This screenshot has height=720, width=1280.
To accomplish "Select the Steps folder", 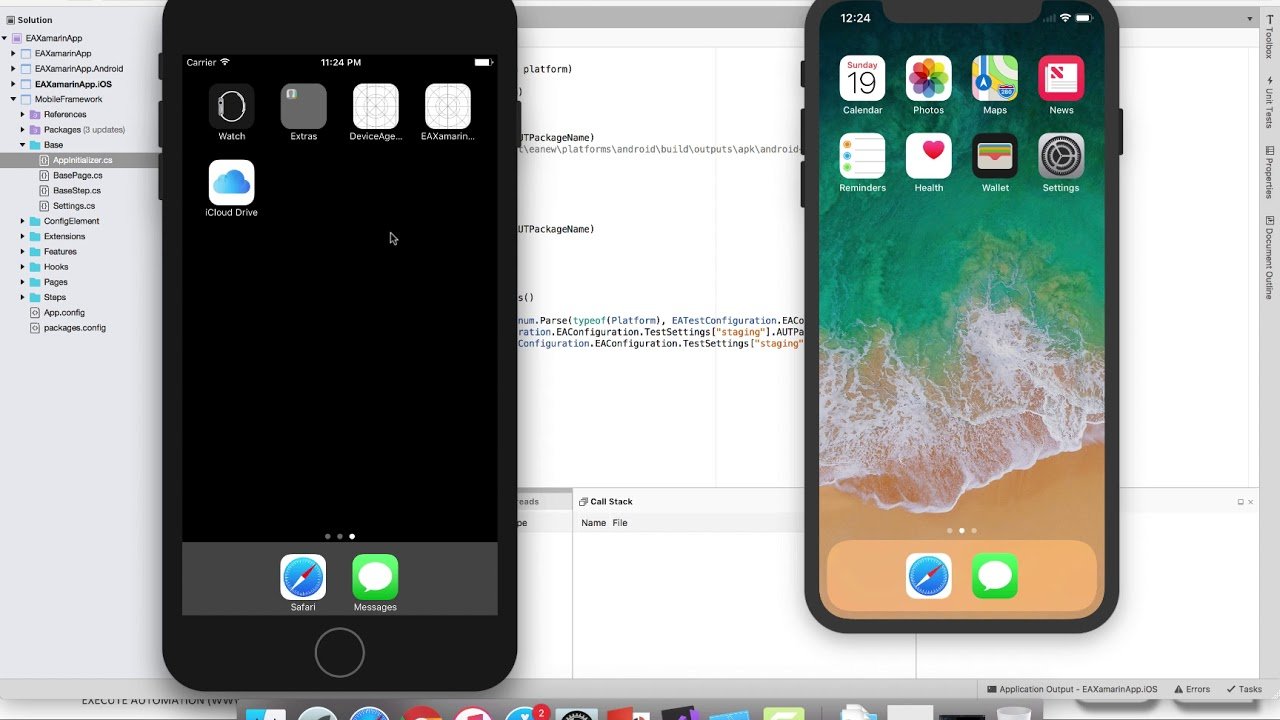I will pos(55,297).
